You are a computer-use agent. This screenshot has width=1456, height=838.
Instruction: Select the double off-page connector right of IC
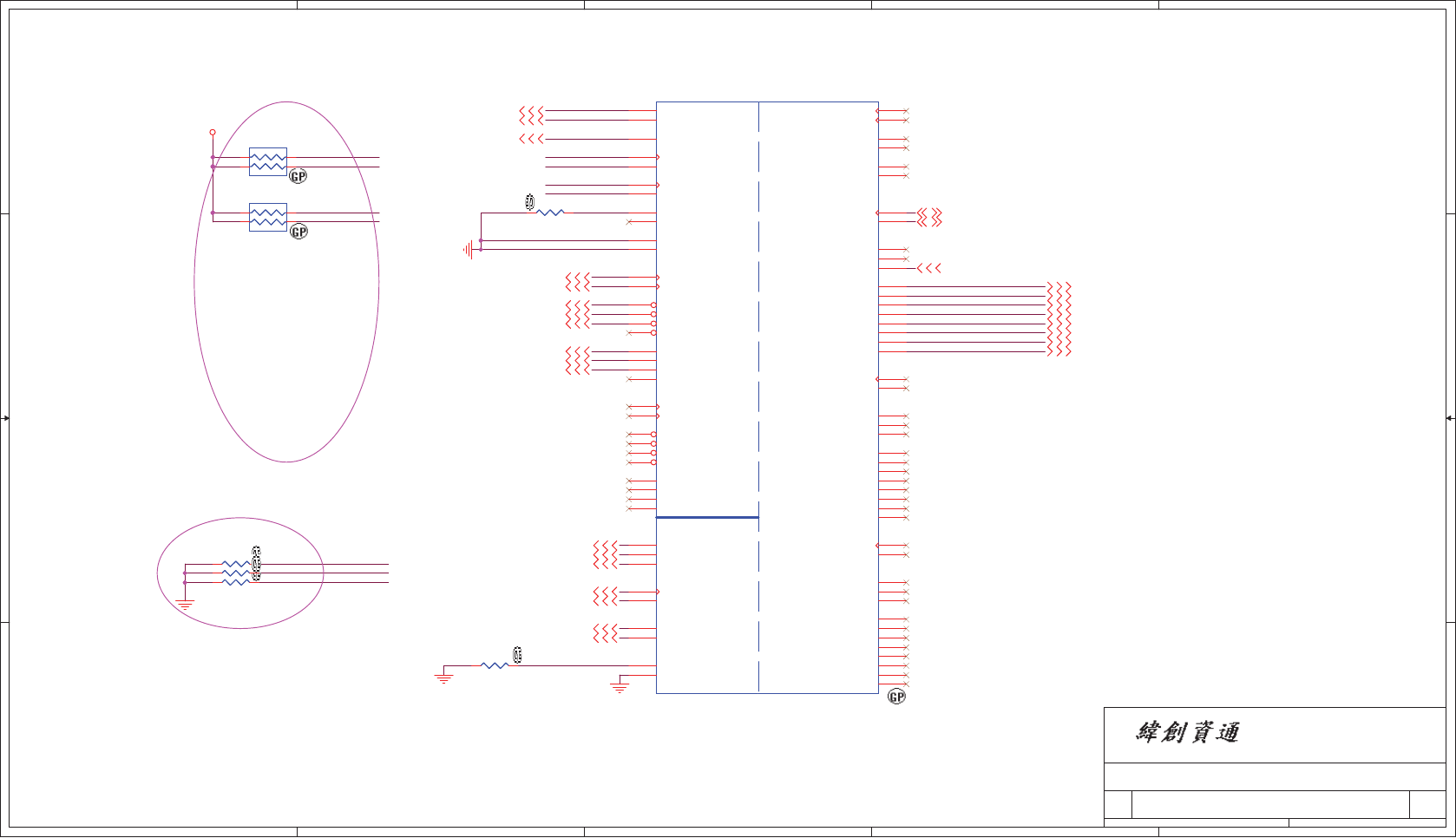point(929,218)
